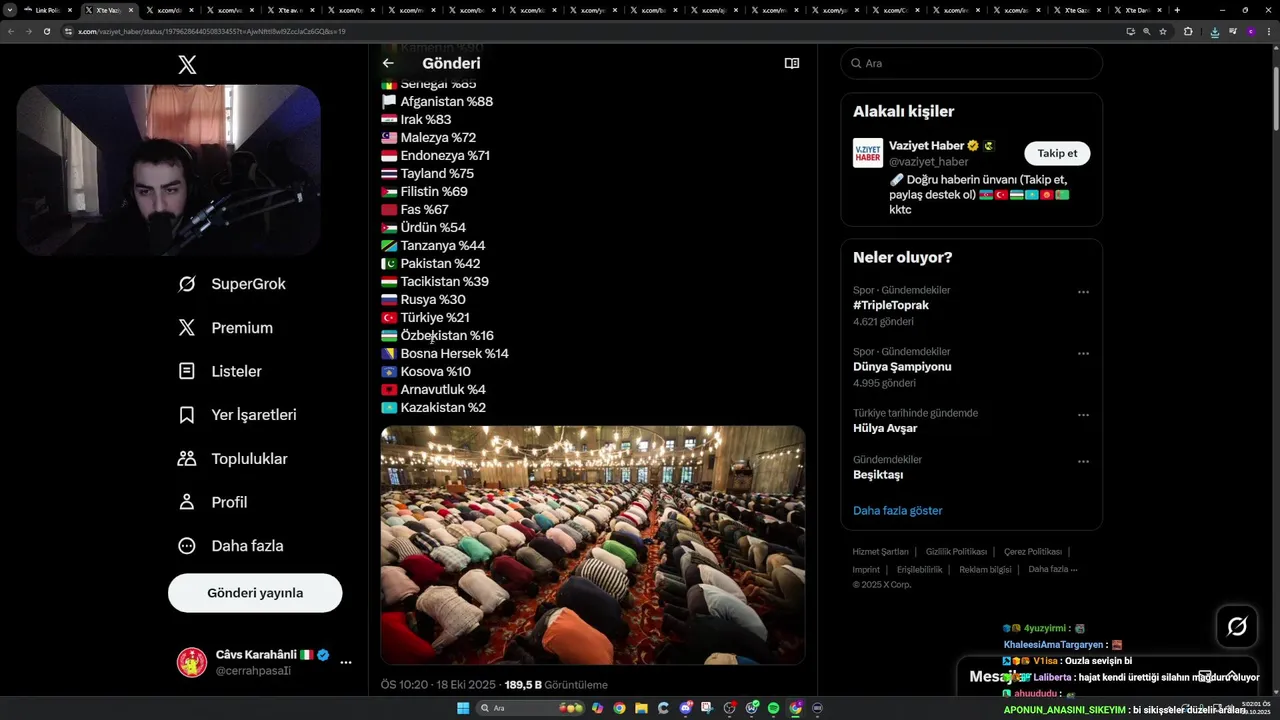Open Chrome downloads icon
Image resolution: width=1280 pixels, height=720 pixels.
(1215, 31)
